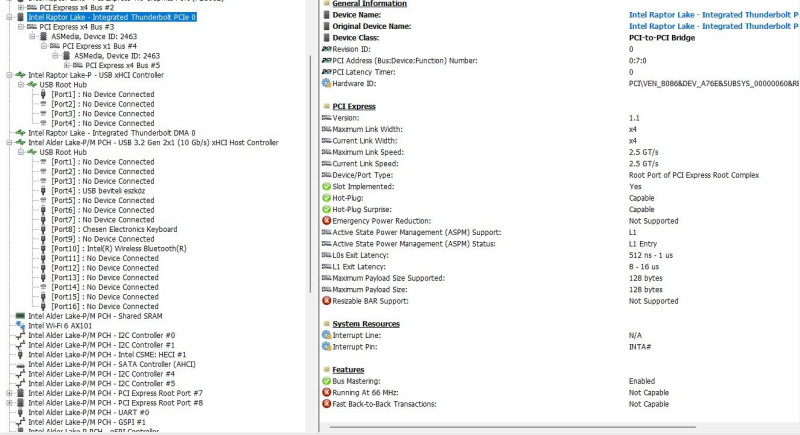Click the red X beside Running At 66 MHz
Screen dimensions: 800x435
[327, 393]
